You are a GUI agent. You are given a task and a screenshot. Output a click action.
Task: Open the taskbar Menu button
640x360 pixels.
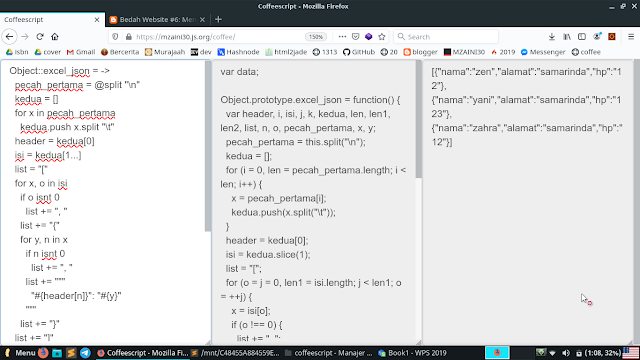click(20, 353)
